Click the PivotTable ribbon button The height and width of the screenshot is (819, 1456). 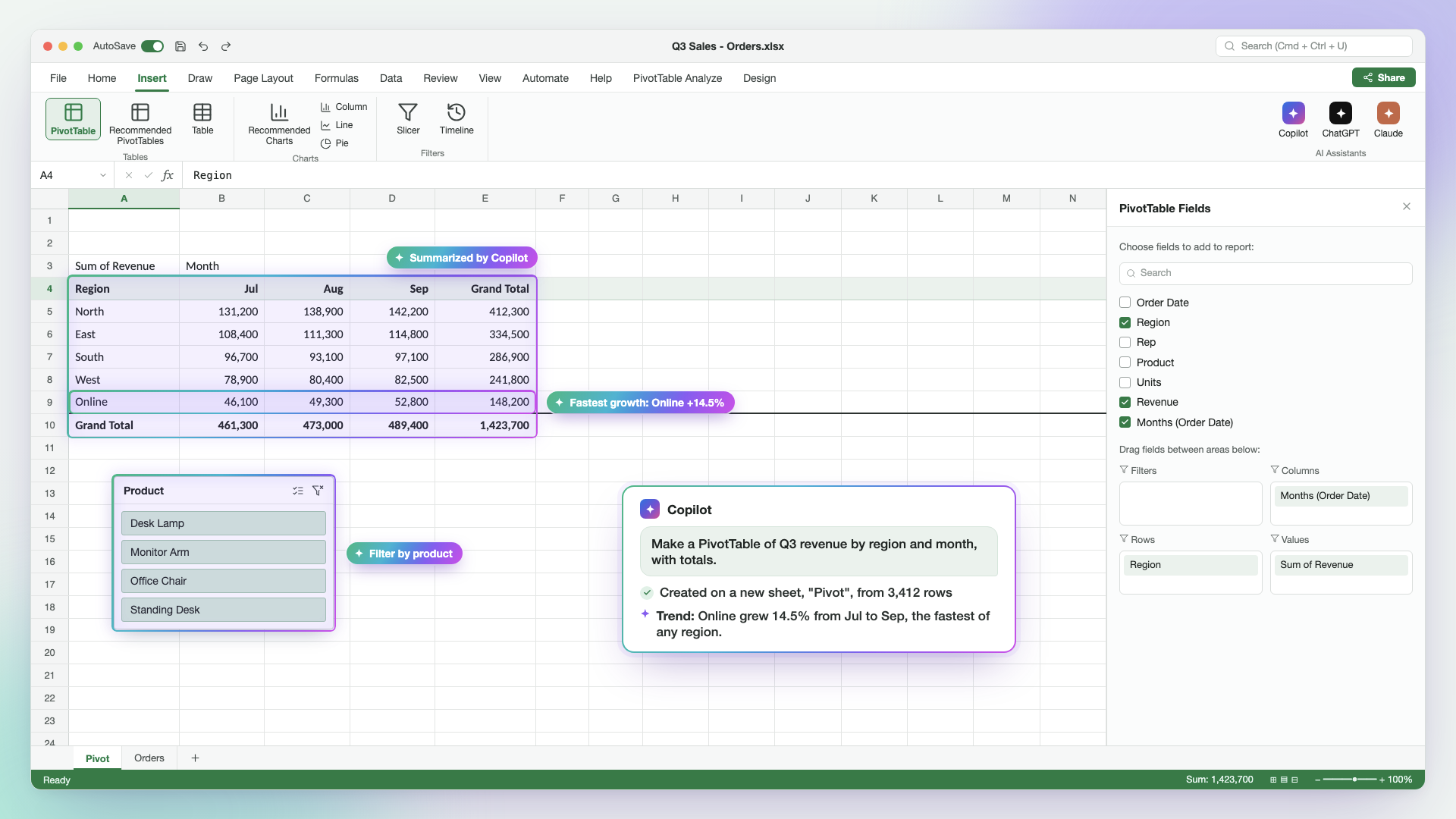click(73, 119)
